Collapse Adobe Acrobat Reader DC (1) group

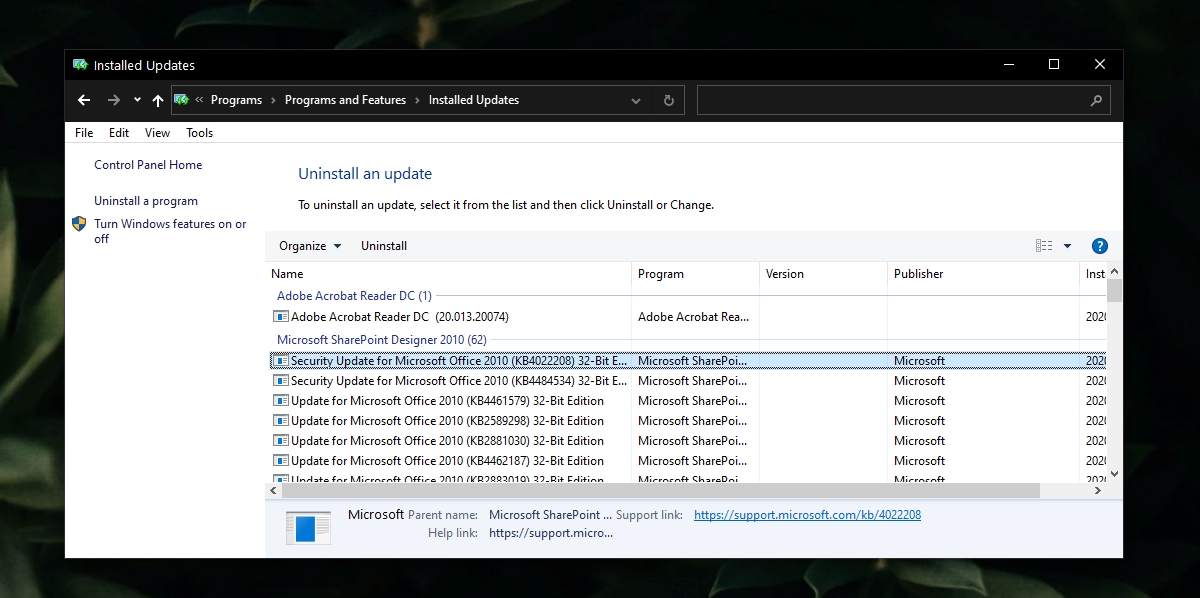pyautogui.click(x=354, y=296)
